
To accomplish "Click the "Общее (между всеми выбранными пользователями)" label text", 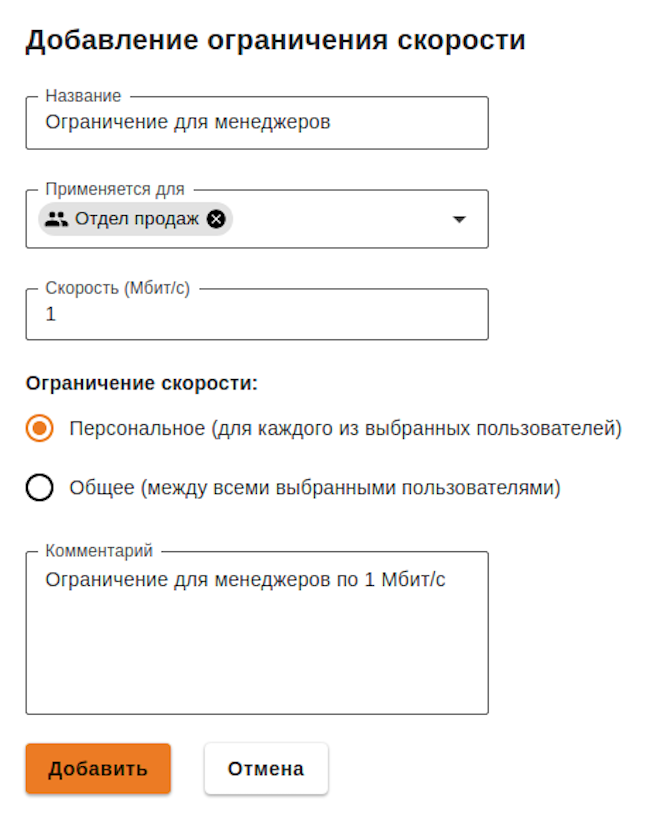I will [x=314, y=489].
